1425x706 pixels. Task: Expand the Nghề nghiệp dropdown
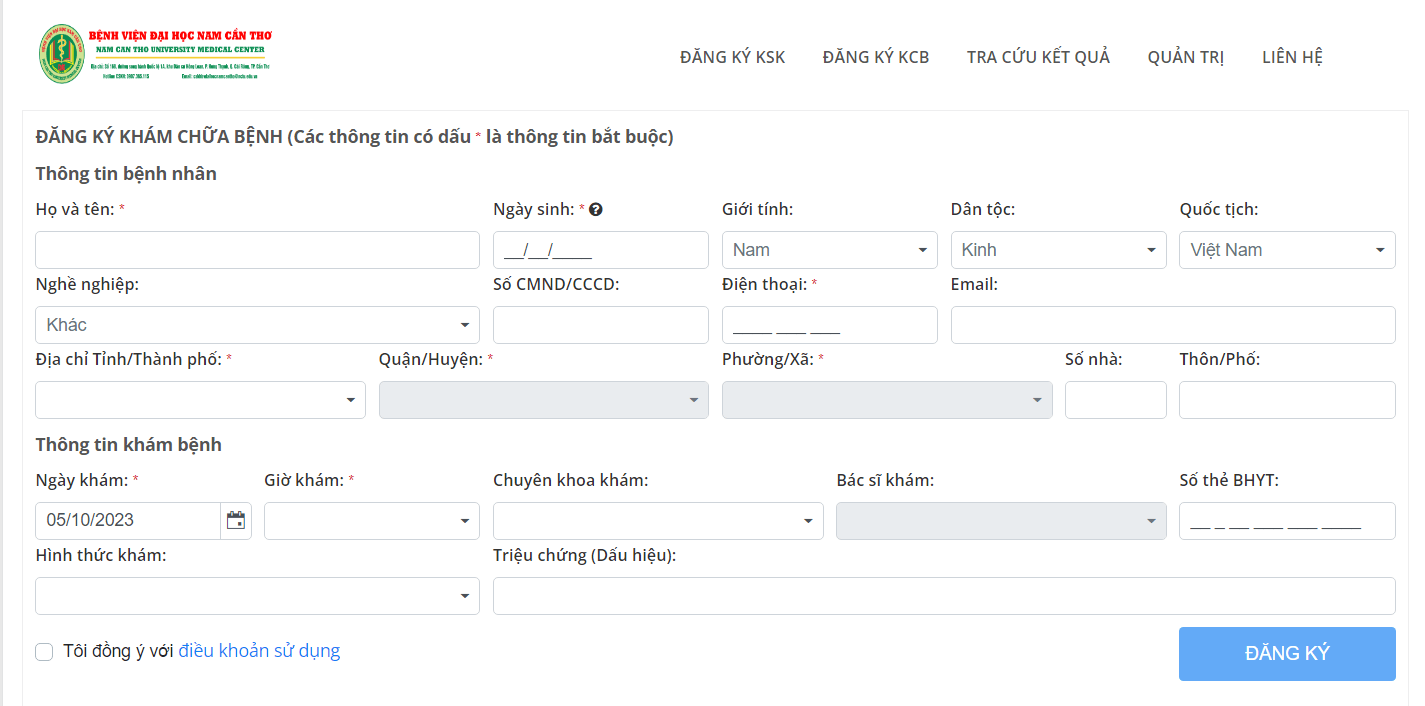pyautogui.click(x=257, y=325)
